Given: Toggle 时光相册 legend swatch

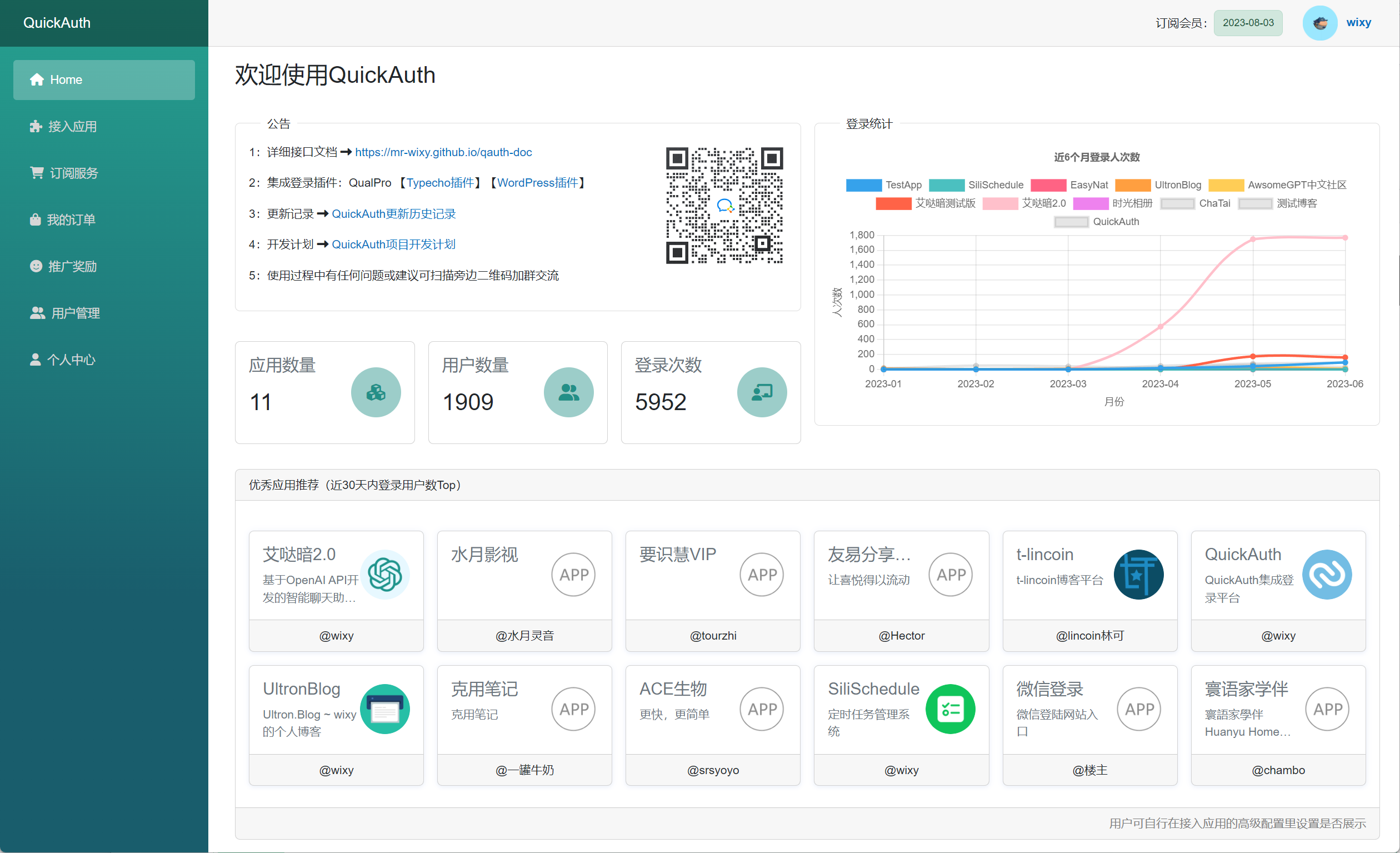Looking at the screenshot, I should [1091, 203].
